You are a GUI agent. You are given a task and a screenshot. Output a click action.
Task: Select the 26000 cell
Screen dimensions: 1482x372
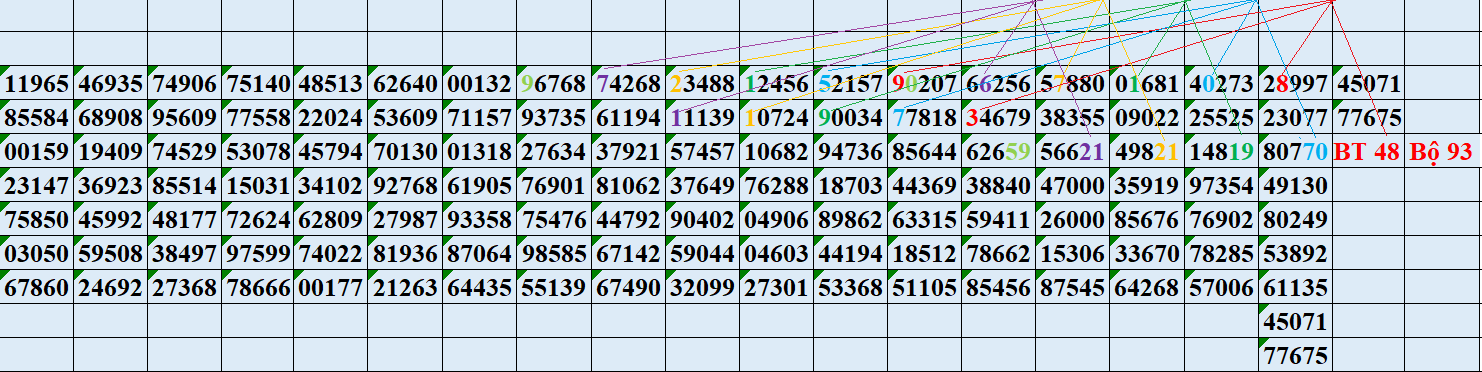pyautogui.click(x=1072, y=220)
